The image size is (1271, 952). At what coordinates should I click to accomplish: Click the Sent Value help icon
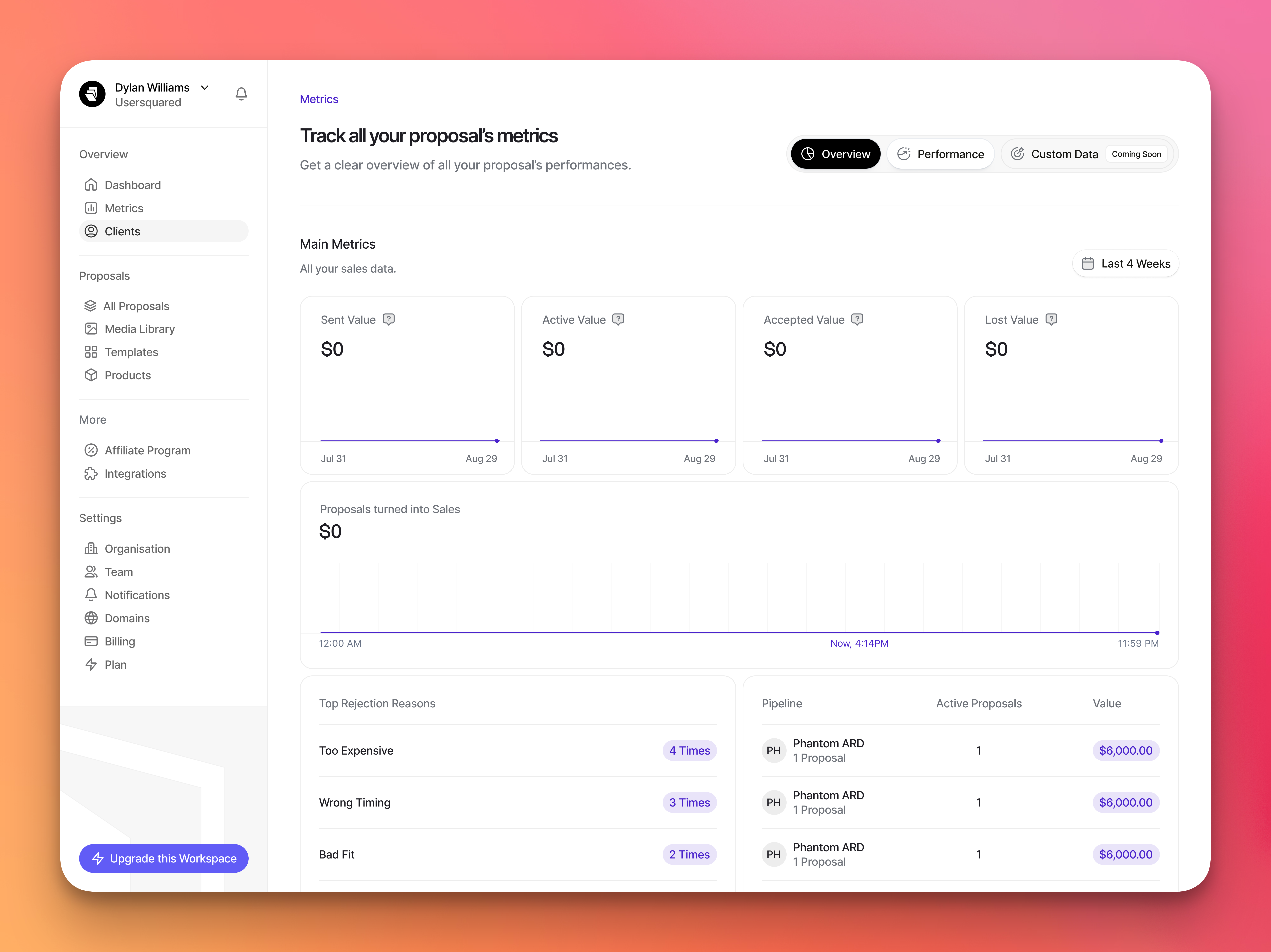tap(389, 320)
